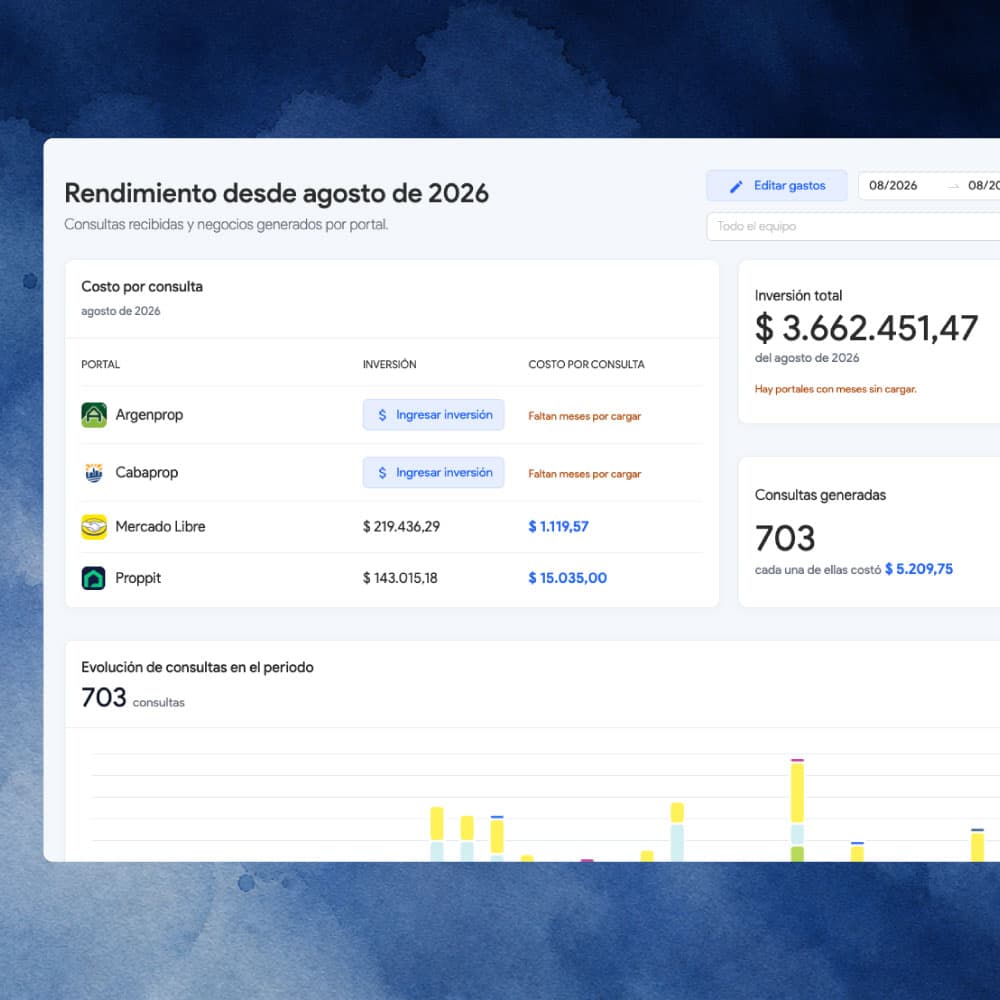This screenshot has width=1000, height=1000.
Task: Open the 08/2026 start date field
Action: coord(893,186)
